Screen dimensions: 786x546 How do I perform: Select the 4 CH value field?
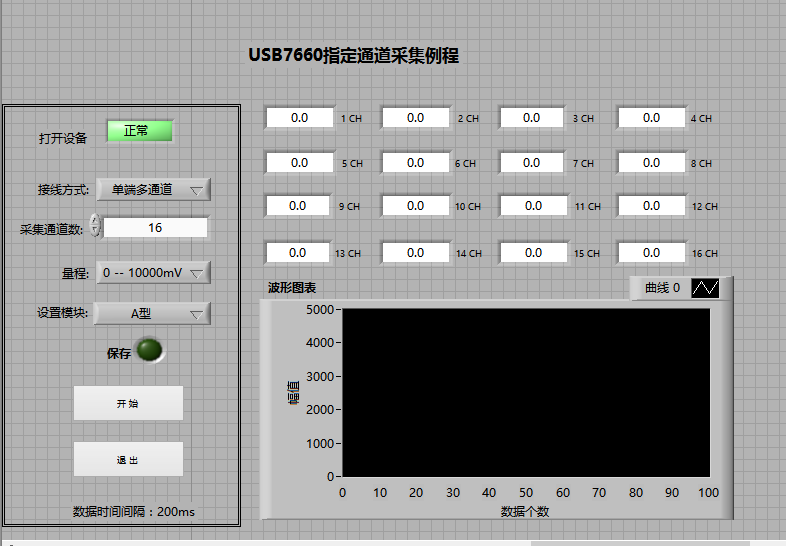[651, 118]
